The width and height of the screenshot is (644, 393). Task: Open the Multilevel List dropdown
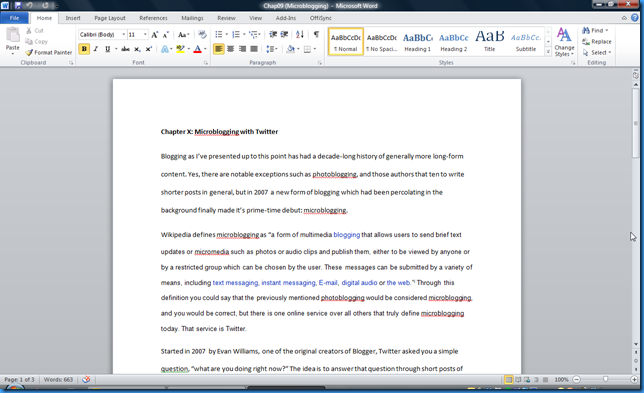(x=255, y=34)
